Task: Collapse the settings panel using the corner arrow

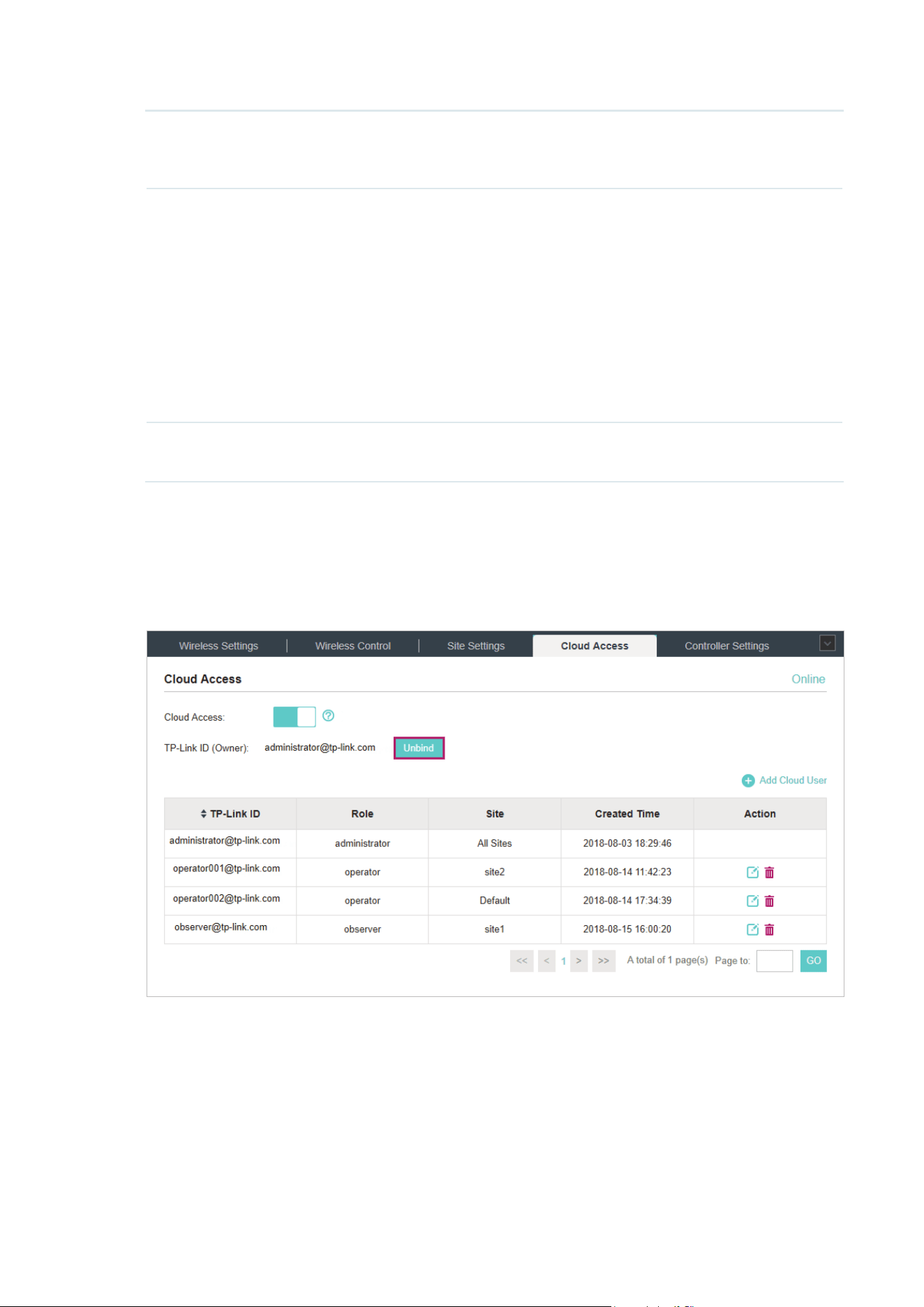Action: (827, 643)
